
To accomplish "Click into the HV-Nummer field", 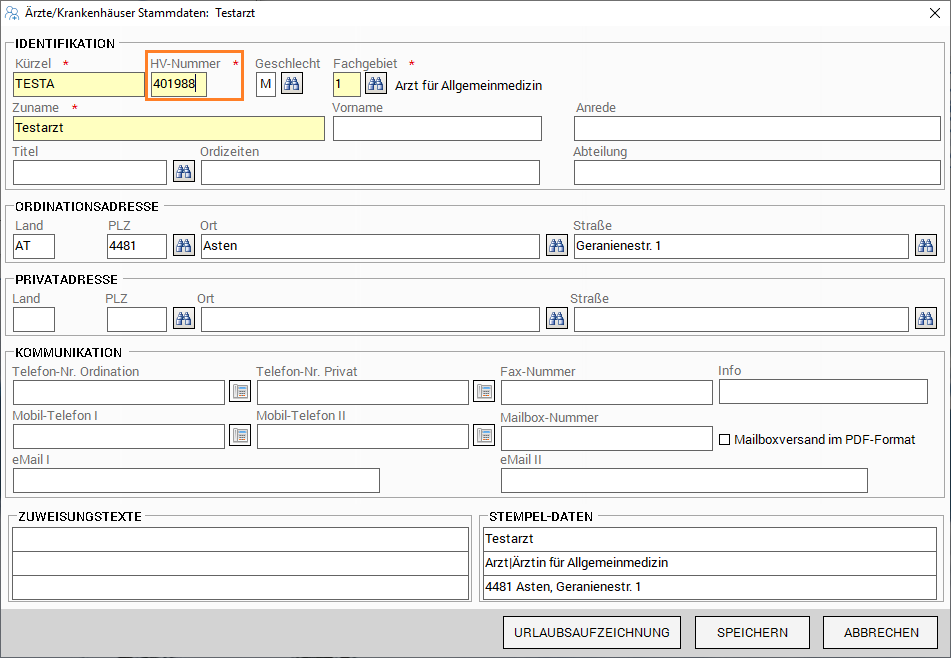I will [x=179, y=85].
